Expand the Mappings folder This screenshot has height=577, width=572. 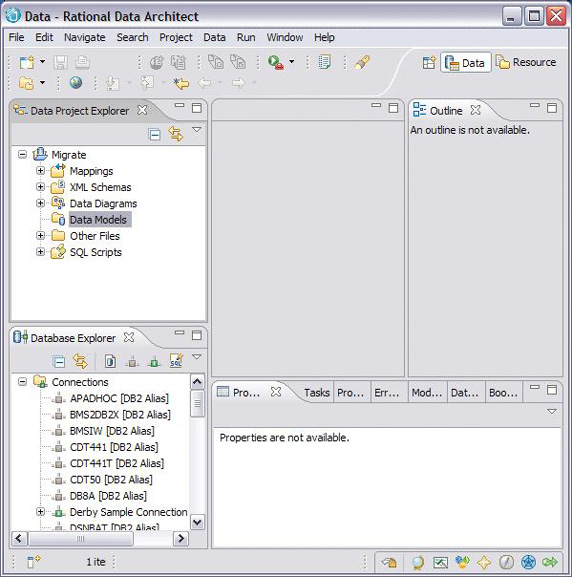40,170
